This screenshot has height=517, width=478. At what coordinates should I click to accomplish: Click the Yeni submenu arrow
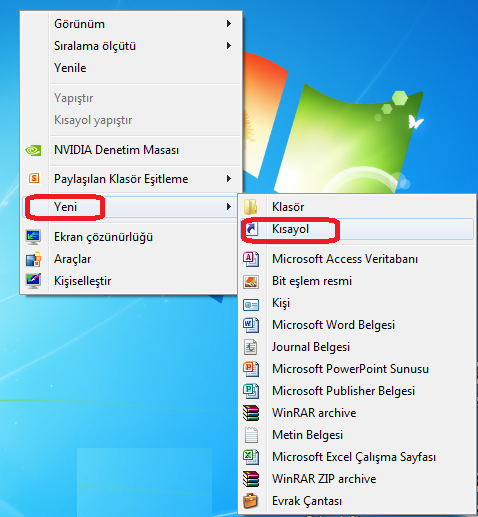tap(229, 207)
